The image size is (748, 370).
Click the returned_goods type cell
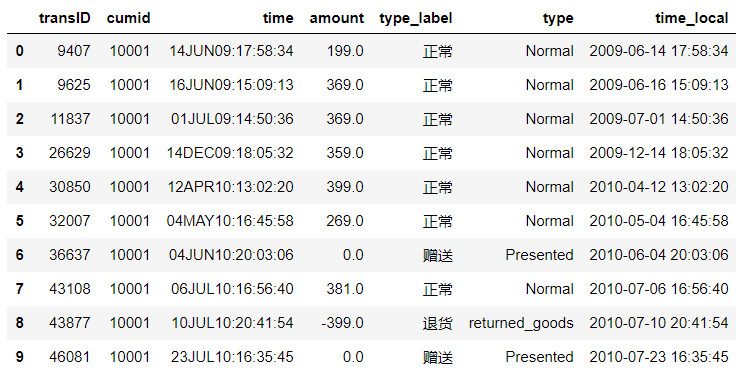[x=521, y=324]
